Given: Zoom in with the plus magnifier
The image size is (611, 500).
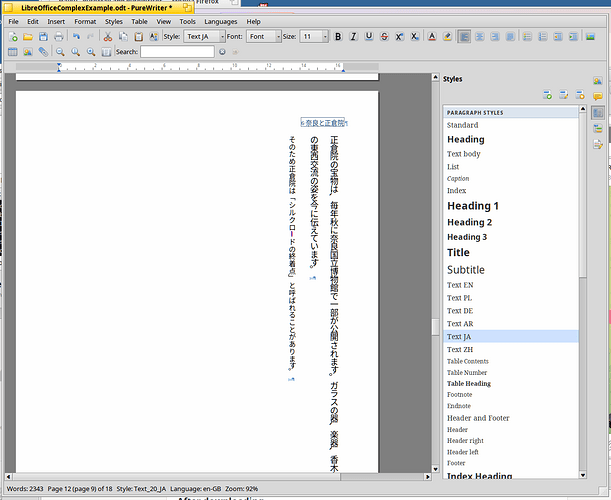Looking at the screenshot, I should pyautogui.click(x=91, y=51).
